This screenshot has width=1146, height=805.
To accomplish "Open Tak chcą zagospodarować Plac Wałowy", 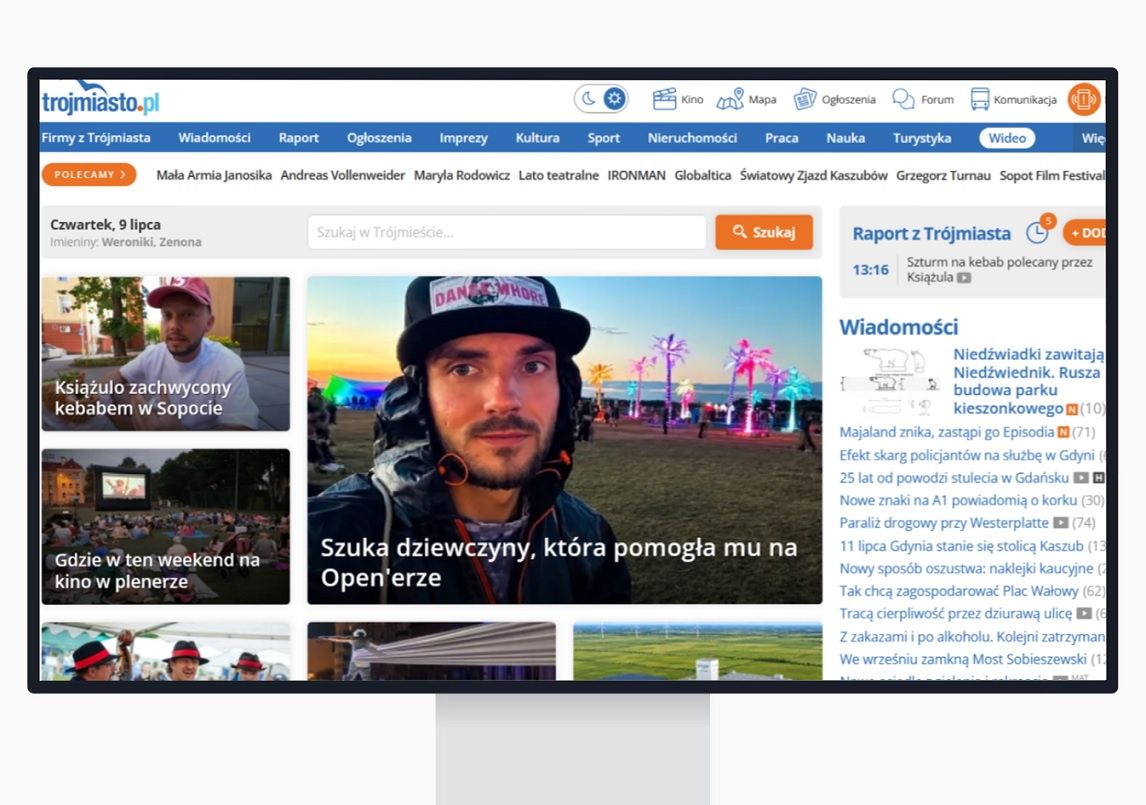I will coord(959,592).
